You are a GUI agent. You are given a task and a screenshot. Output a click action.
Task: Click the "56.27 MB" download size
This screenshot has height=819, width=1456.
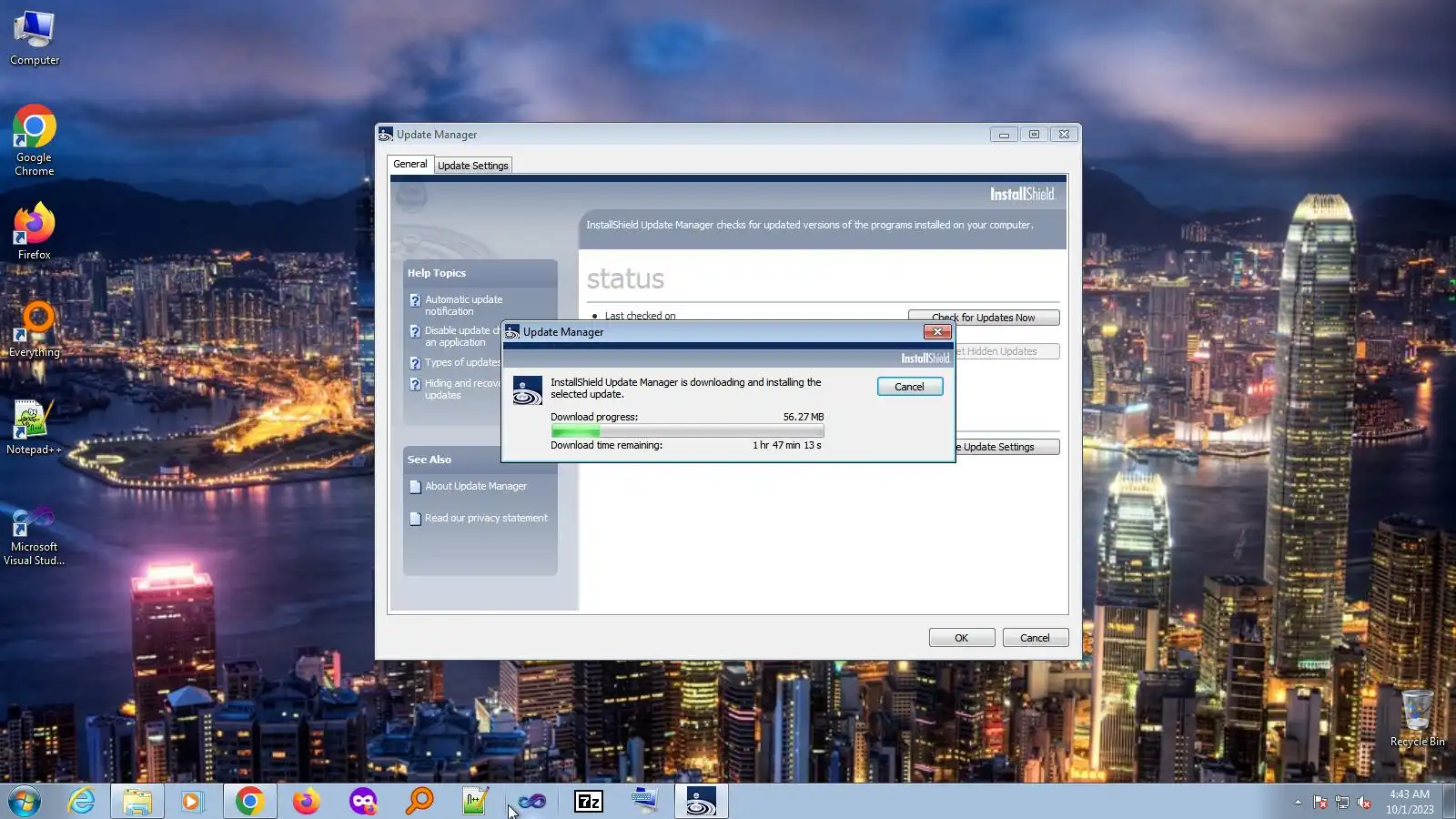tap(804, 417)
